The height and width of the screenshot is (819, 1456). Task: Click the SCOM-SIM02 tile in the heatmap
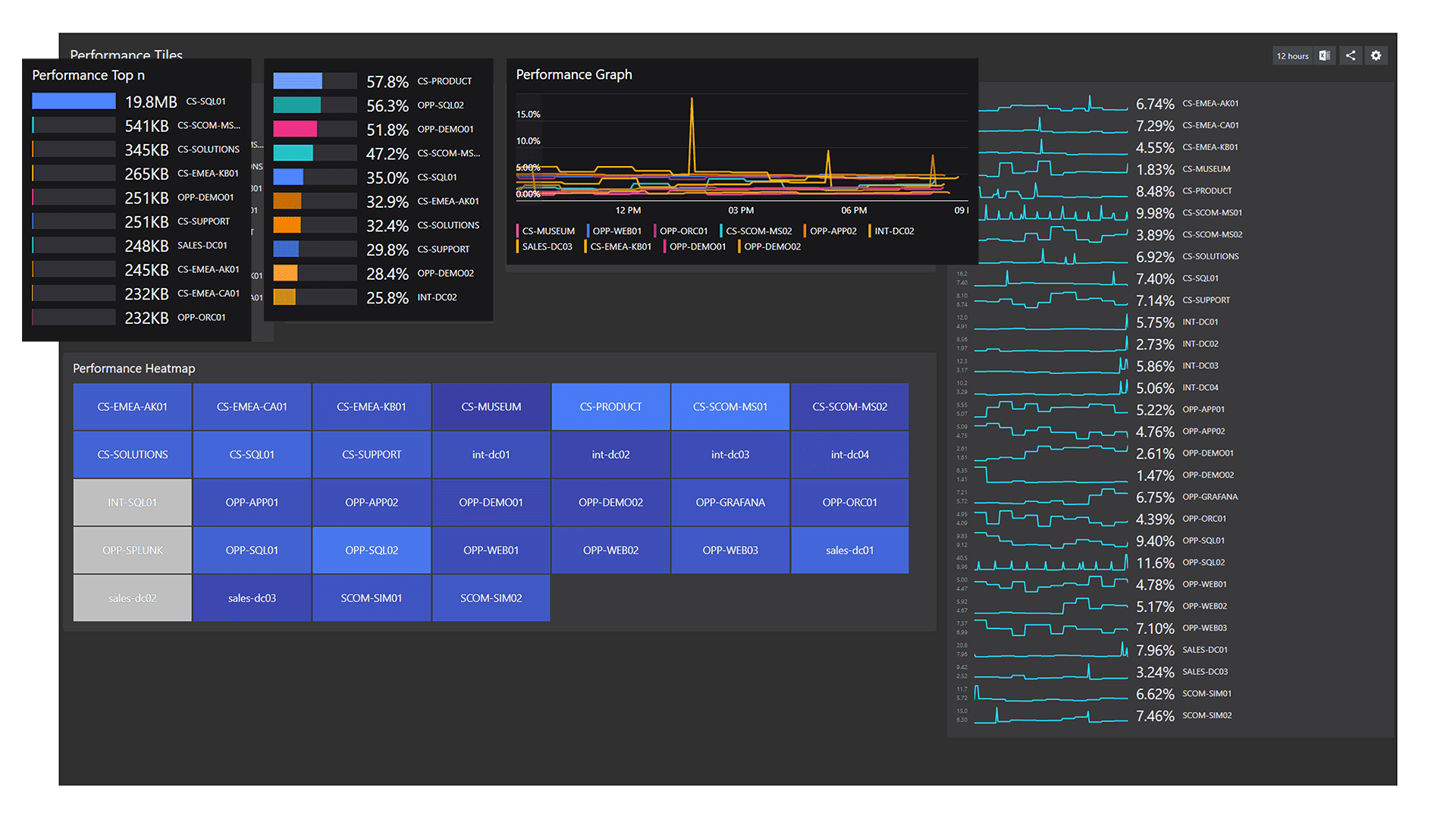[491, 598]
